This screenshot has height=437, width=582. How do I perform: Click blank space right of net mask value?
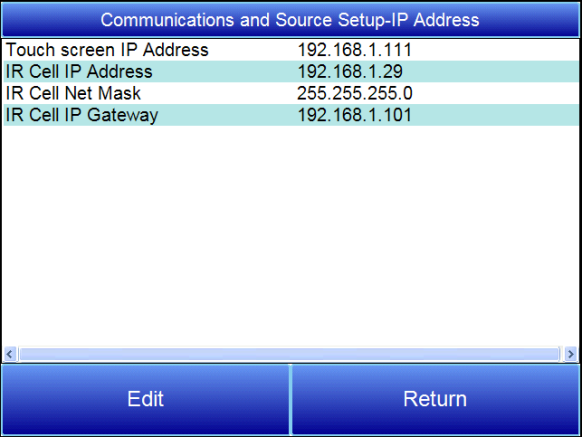496,93
